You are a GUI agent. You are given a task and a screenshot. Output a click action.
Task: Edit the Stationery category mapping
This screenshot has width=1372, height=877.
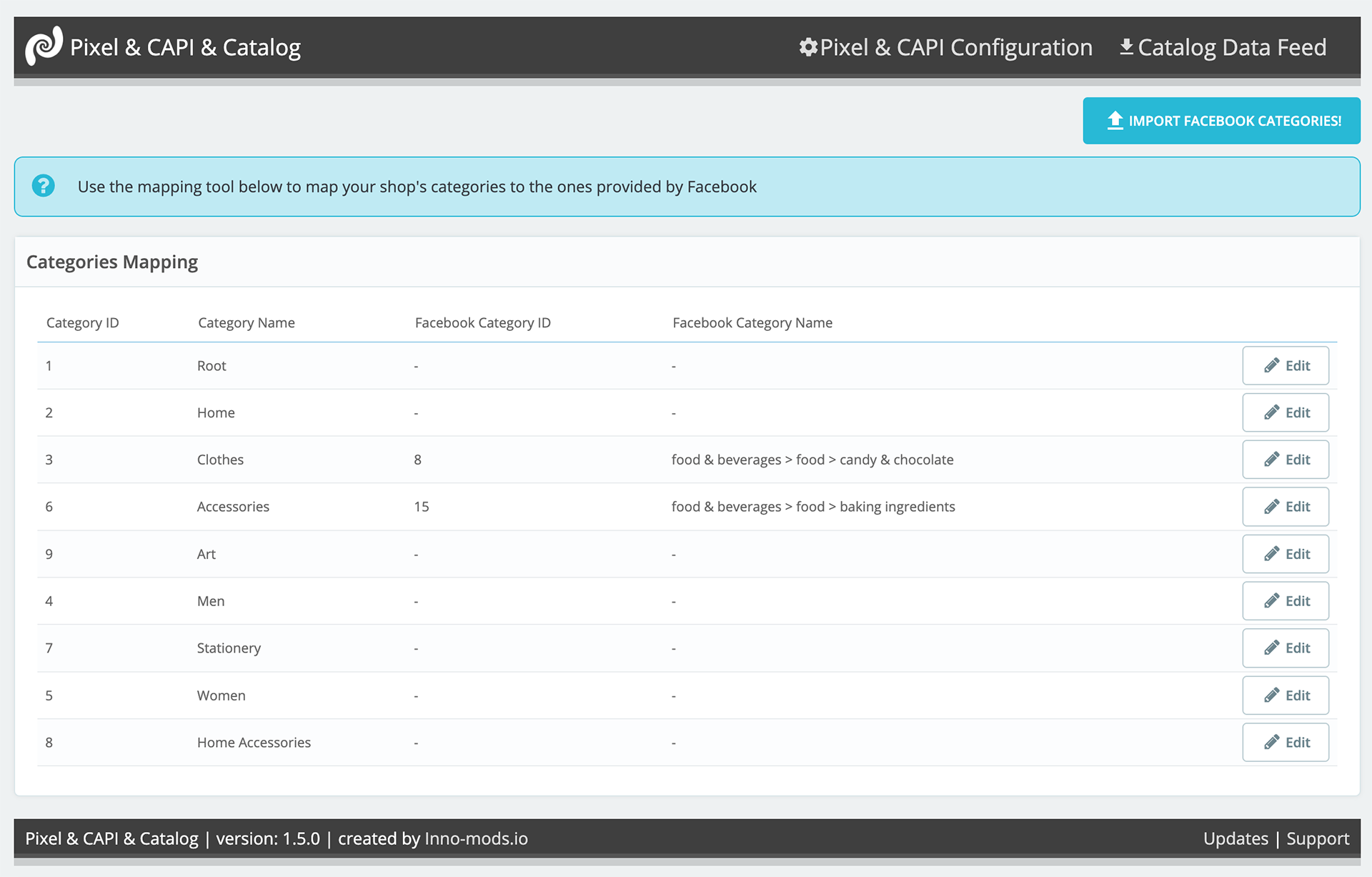(x=1285, y=648)
